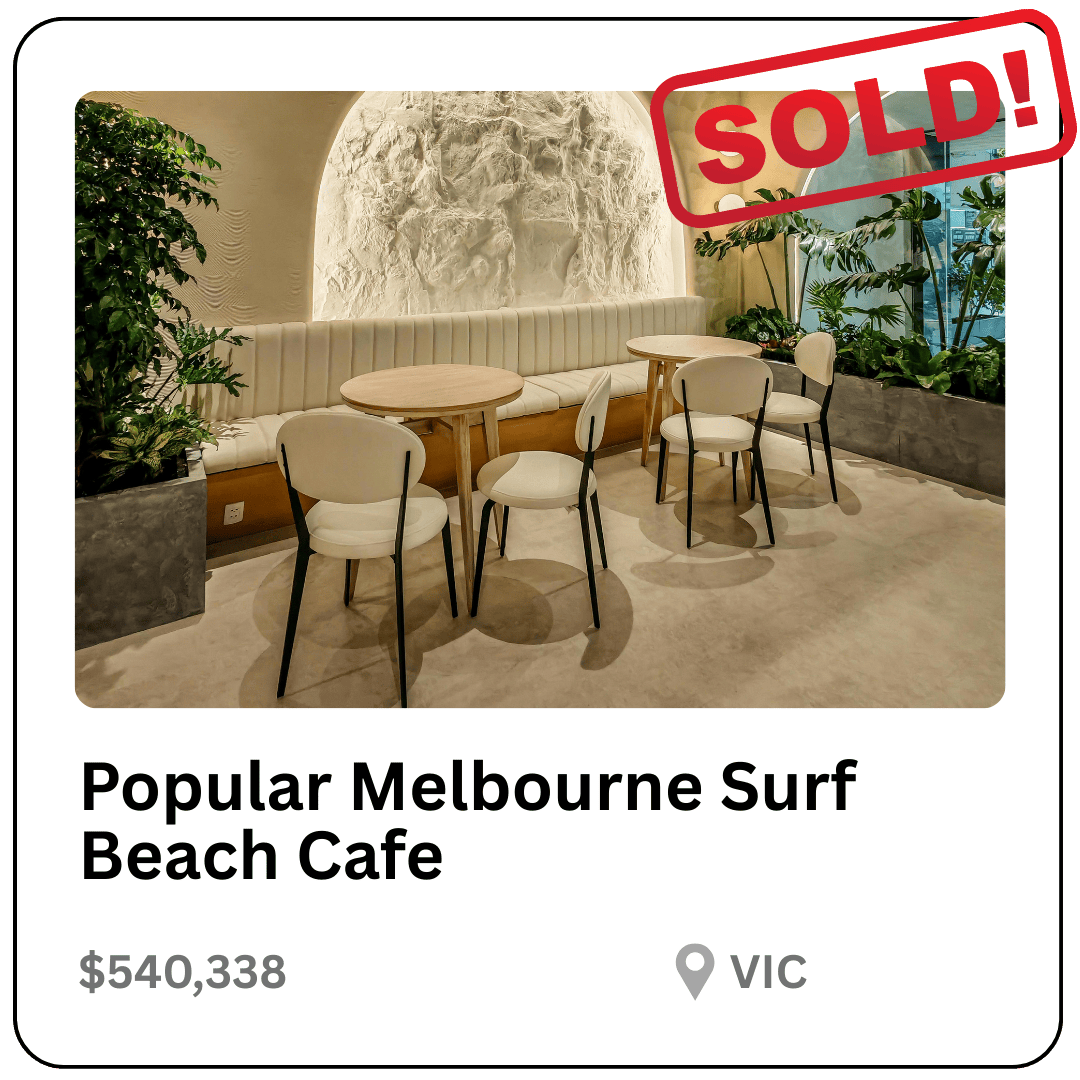
Task: Click the front round wooden table in photo
Action: tap(433, 391)
